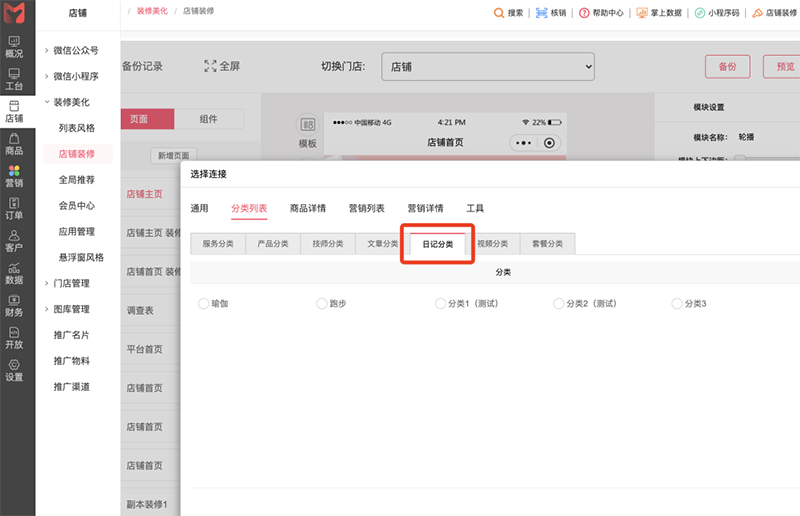Image resolution: width=800 pixels, height=516 pixels.
Task: Choose the 跑步 category radio button
Action: 322,303
